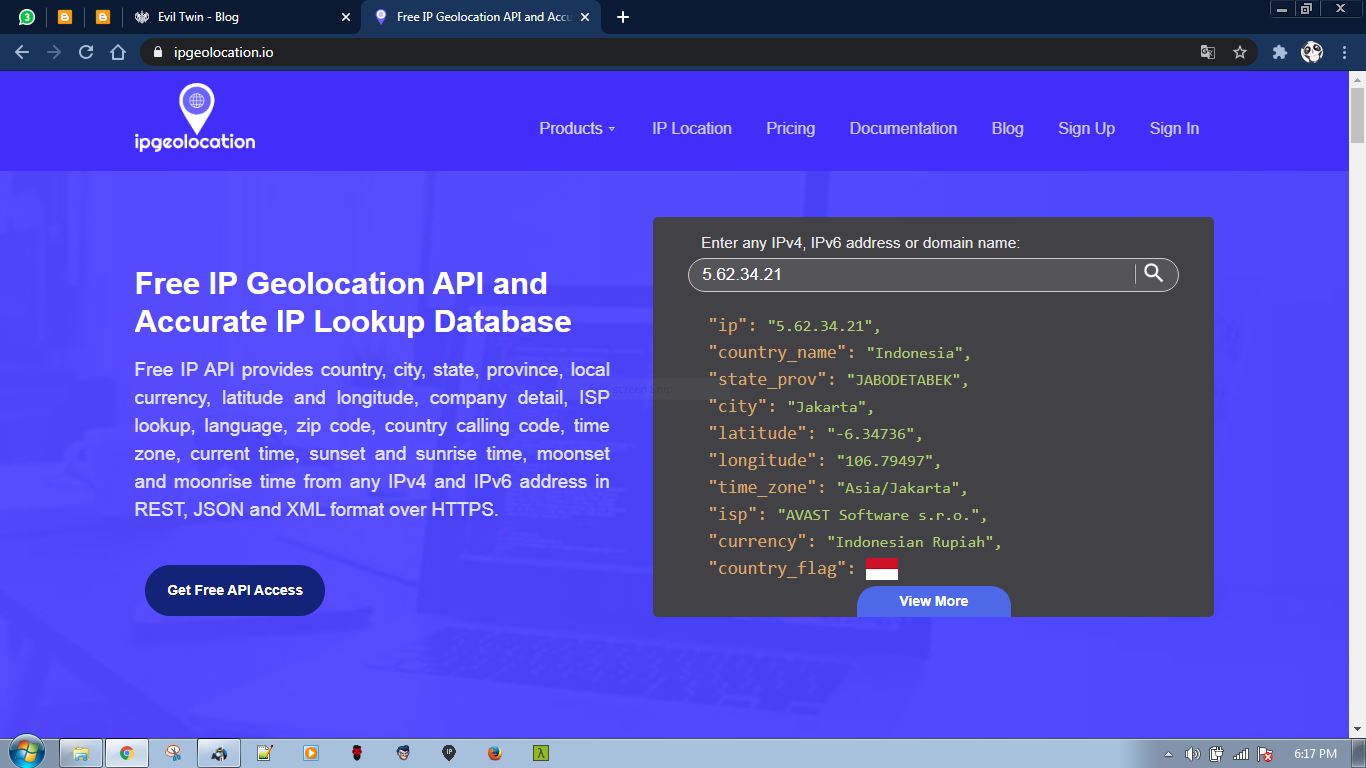This screenshot has width=1366, height=768.
Task: Click the "Jakarta" city value
Action: pos(827,407)
